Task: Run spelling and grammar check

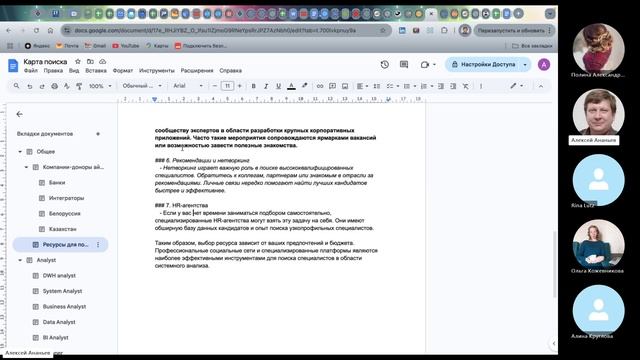Action: [67, 86]
